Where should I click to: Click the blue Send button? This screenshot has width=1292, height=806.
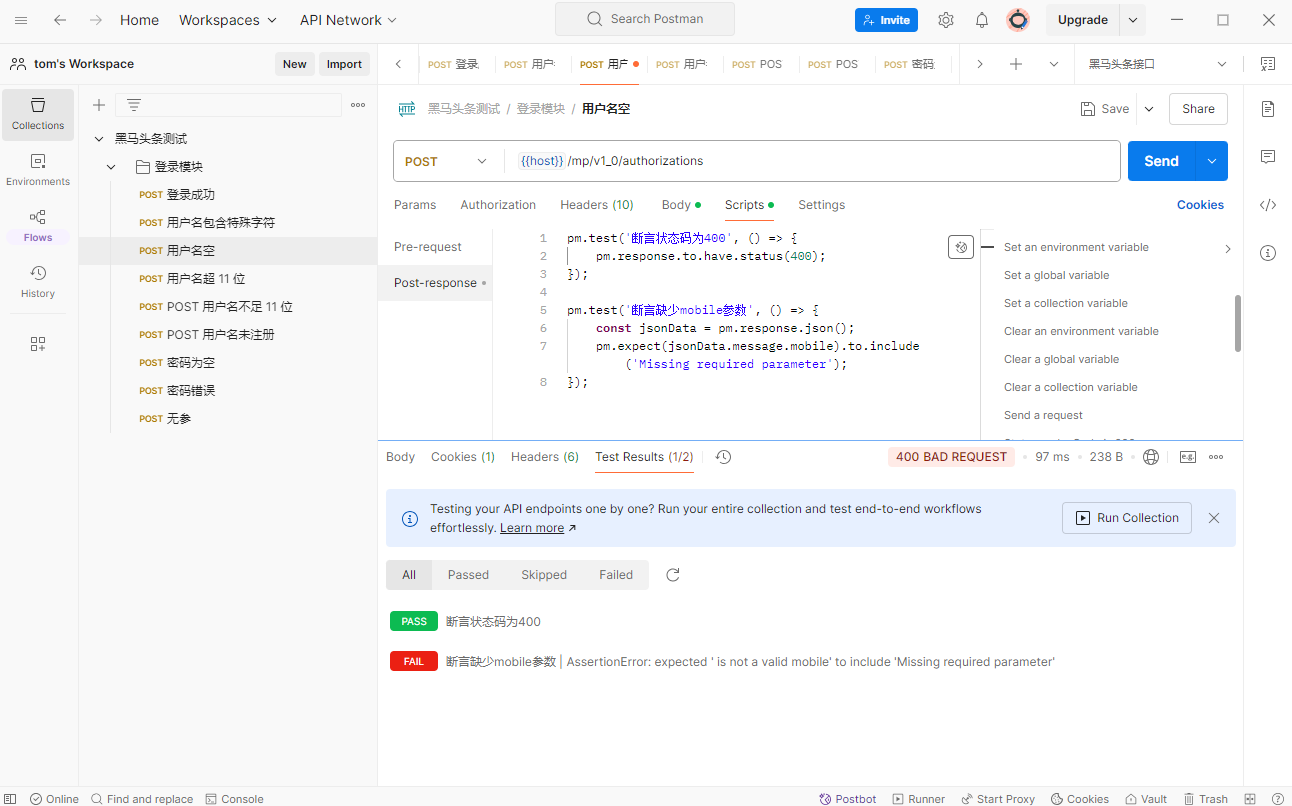[1162, 161]
